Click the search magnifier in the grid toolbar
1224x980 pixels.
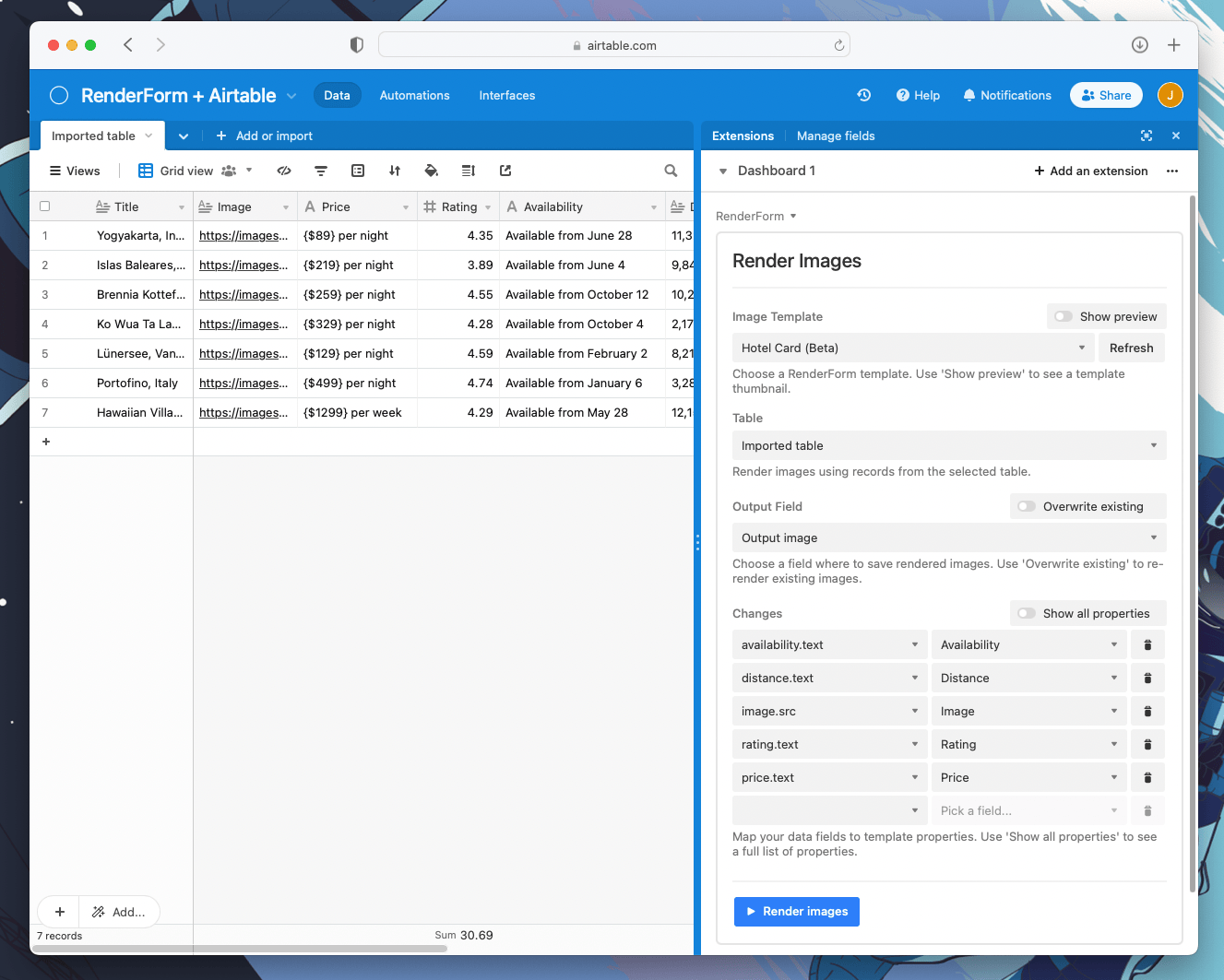pyautogui.click(x=671, y=171)
